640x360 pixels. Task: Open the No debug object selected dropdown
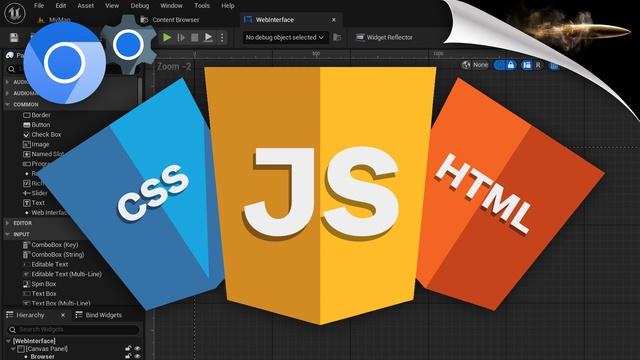(284, 38)
